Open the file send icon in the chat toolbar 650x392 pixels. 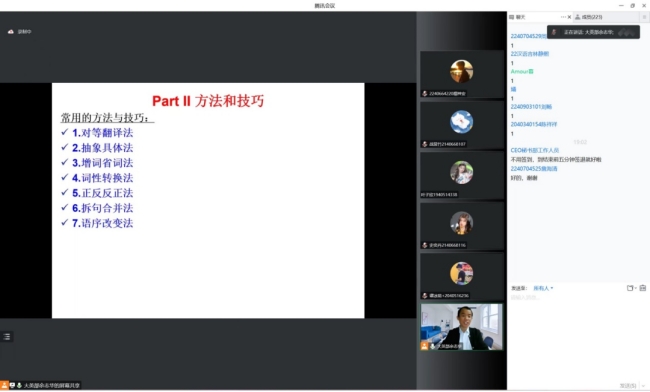[x=630, y=288]
